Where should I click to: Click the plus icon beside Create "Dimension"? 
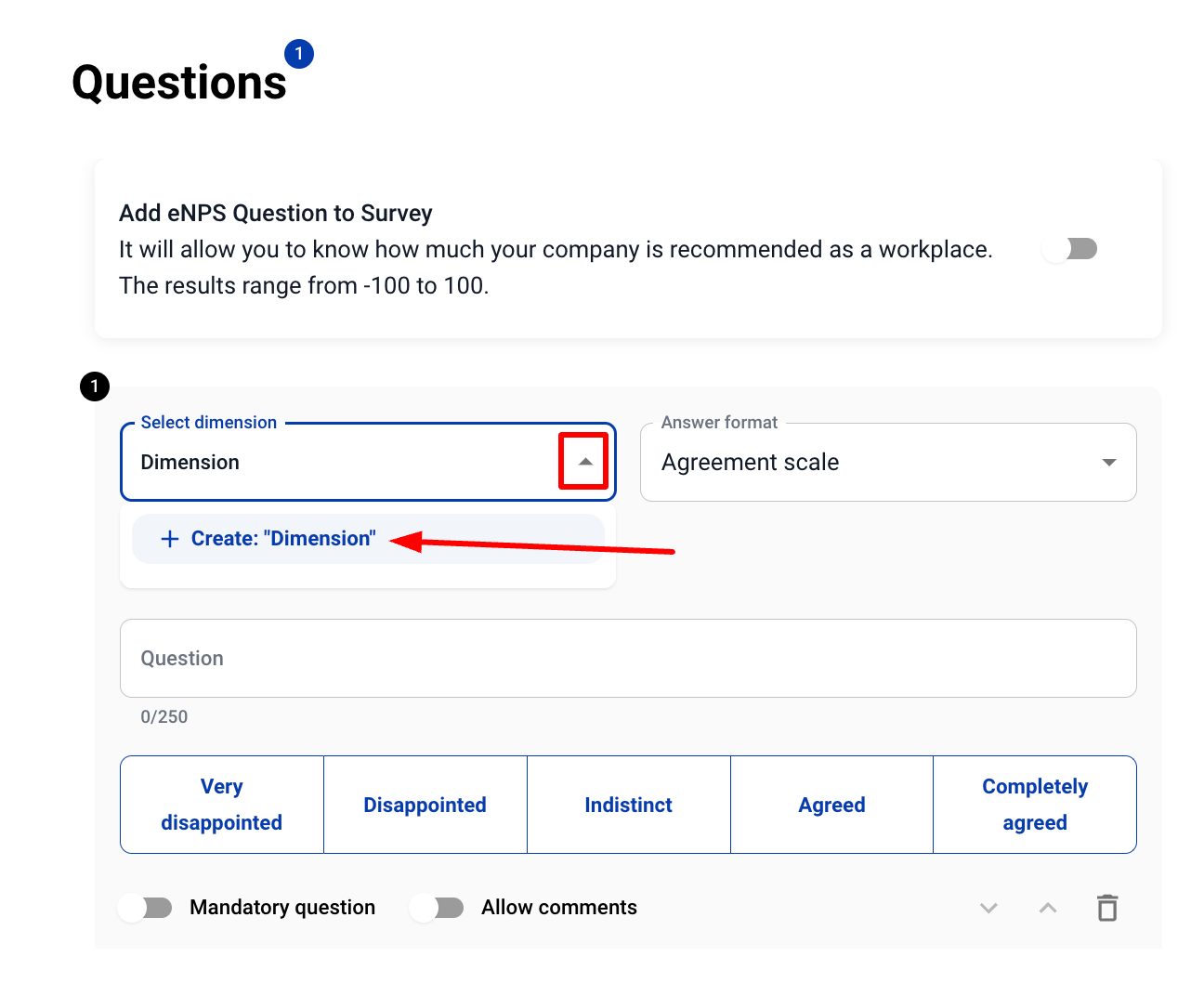coord(169,539)
